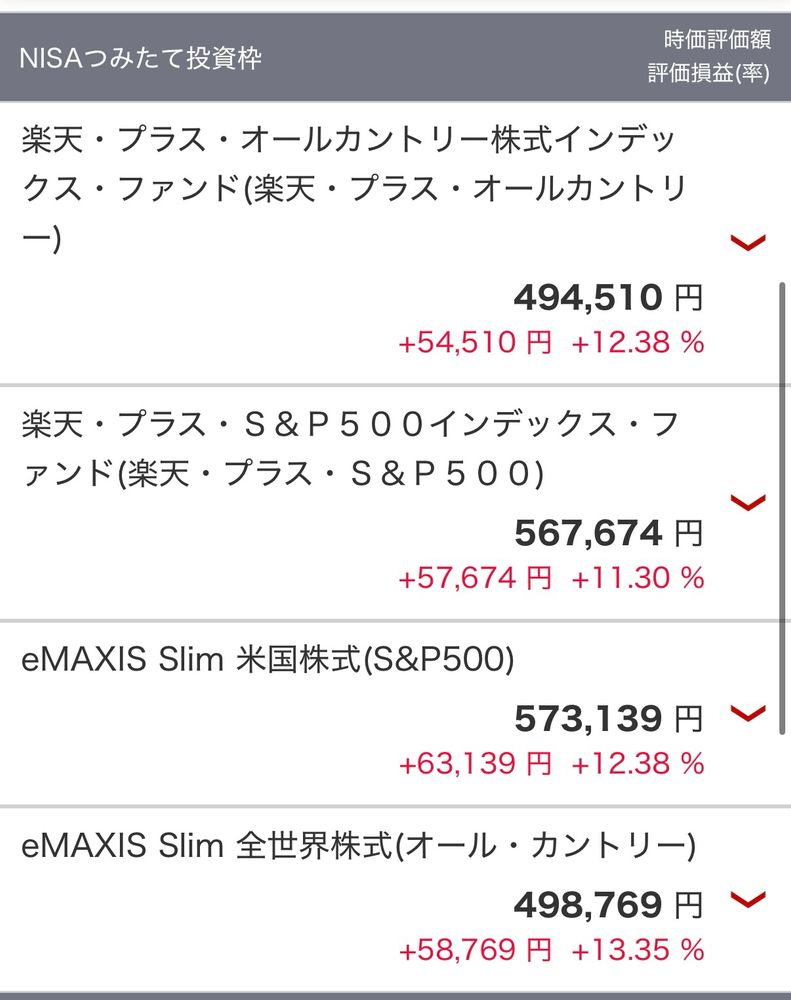This screenshot has width=791, height=1000.
Task: Click the vertical scrollbar on the right
Action: coord(781,500)
